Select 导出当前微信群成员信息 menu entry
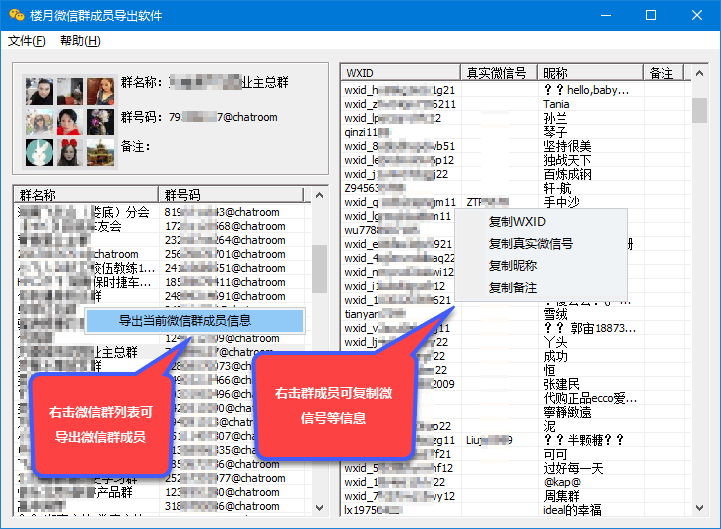721x529 pixels. [x=194, y=321]
